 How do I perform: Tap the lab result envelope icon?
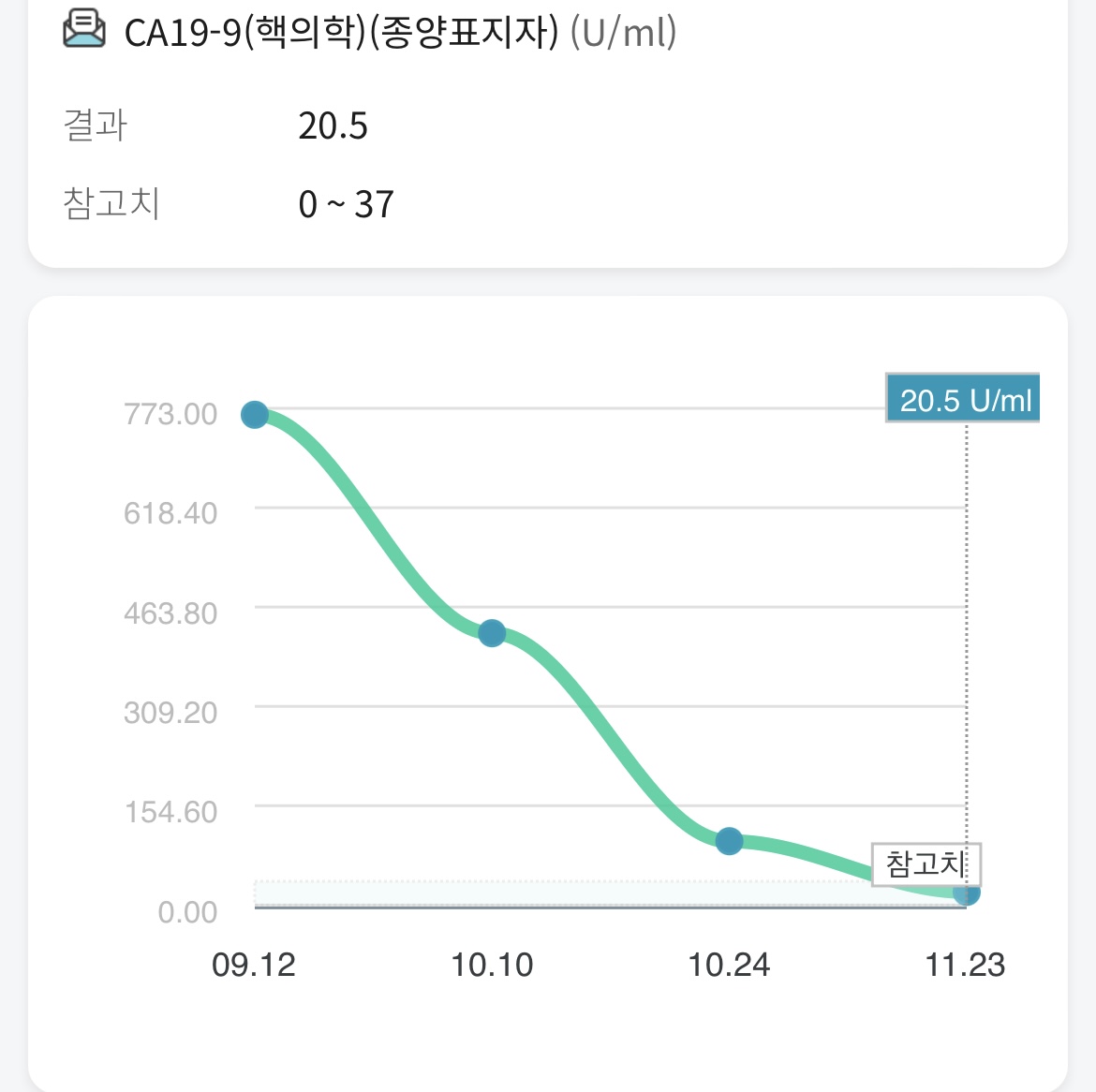click(84, 29)
